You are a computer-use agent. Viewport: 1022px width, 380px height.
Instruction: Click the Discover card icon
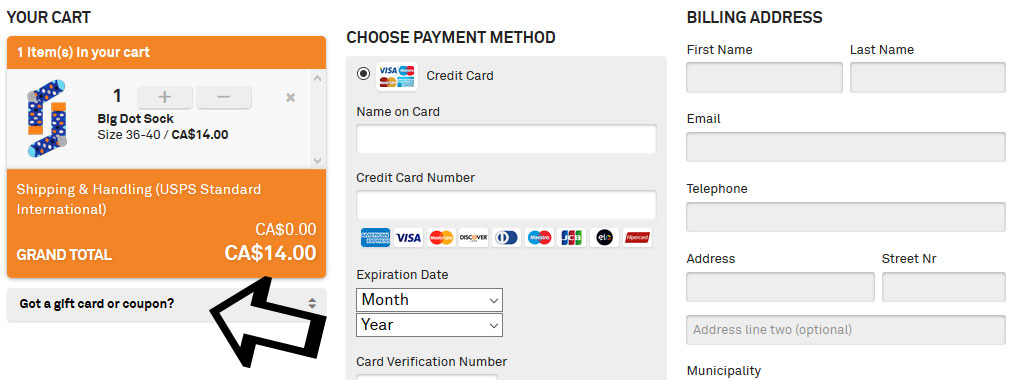click(x=474, y=238)
